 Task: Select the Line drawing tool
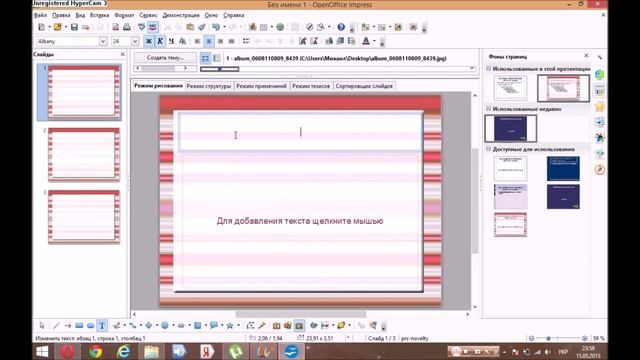point(56,325)
